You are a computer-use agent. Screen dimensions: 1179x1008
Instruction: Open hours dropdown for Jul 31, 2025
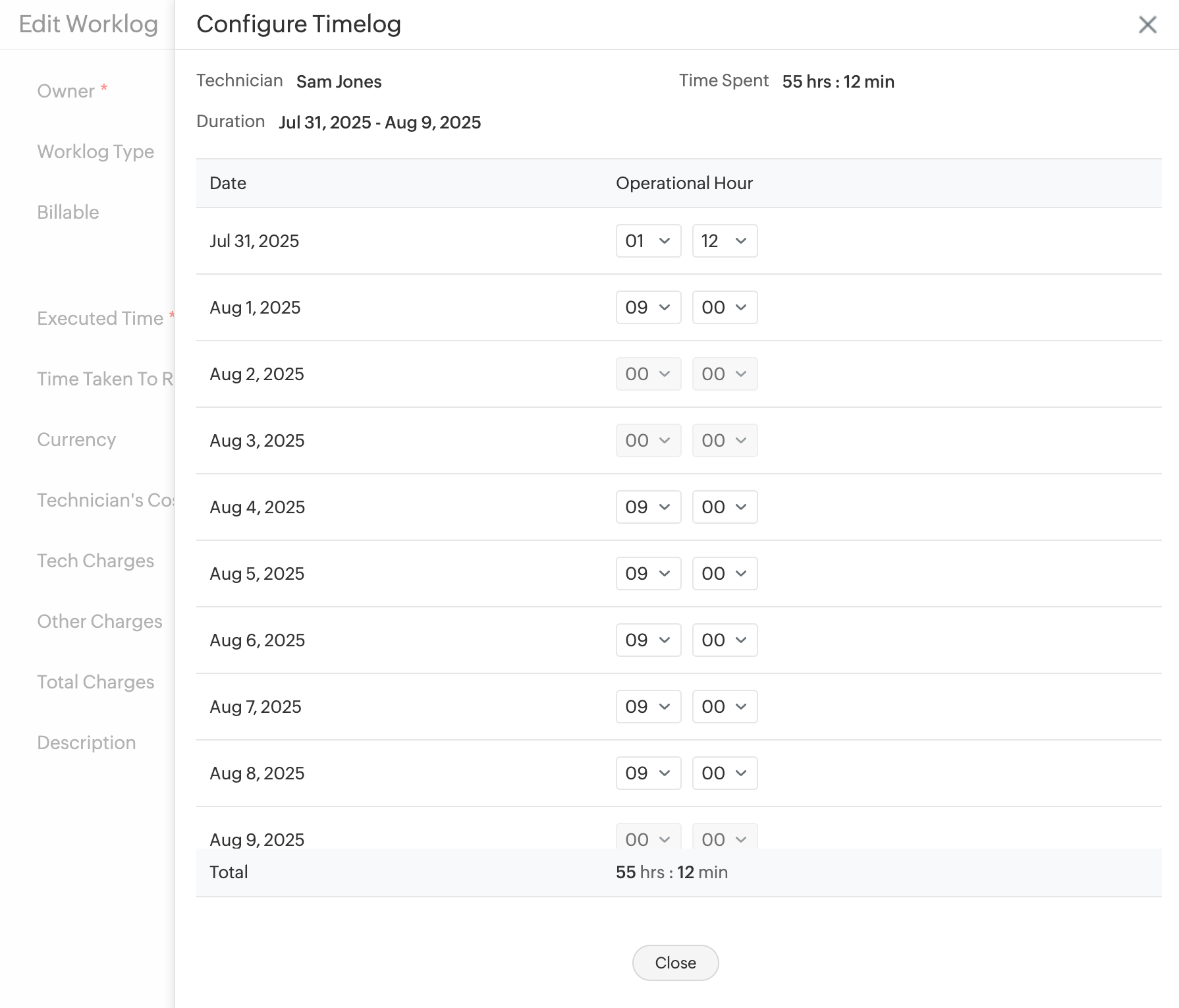(x=648, y=241)
